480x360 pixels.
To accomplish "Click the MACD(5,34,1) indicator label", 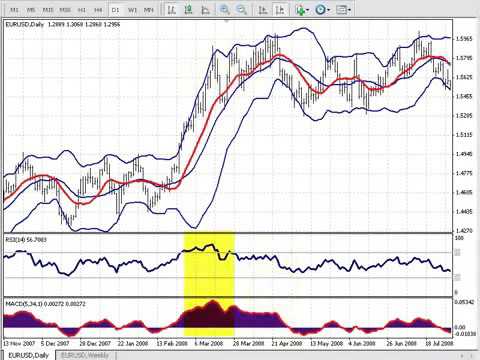I will click(45, 304).
